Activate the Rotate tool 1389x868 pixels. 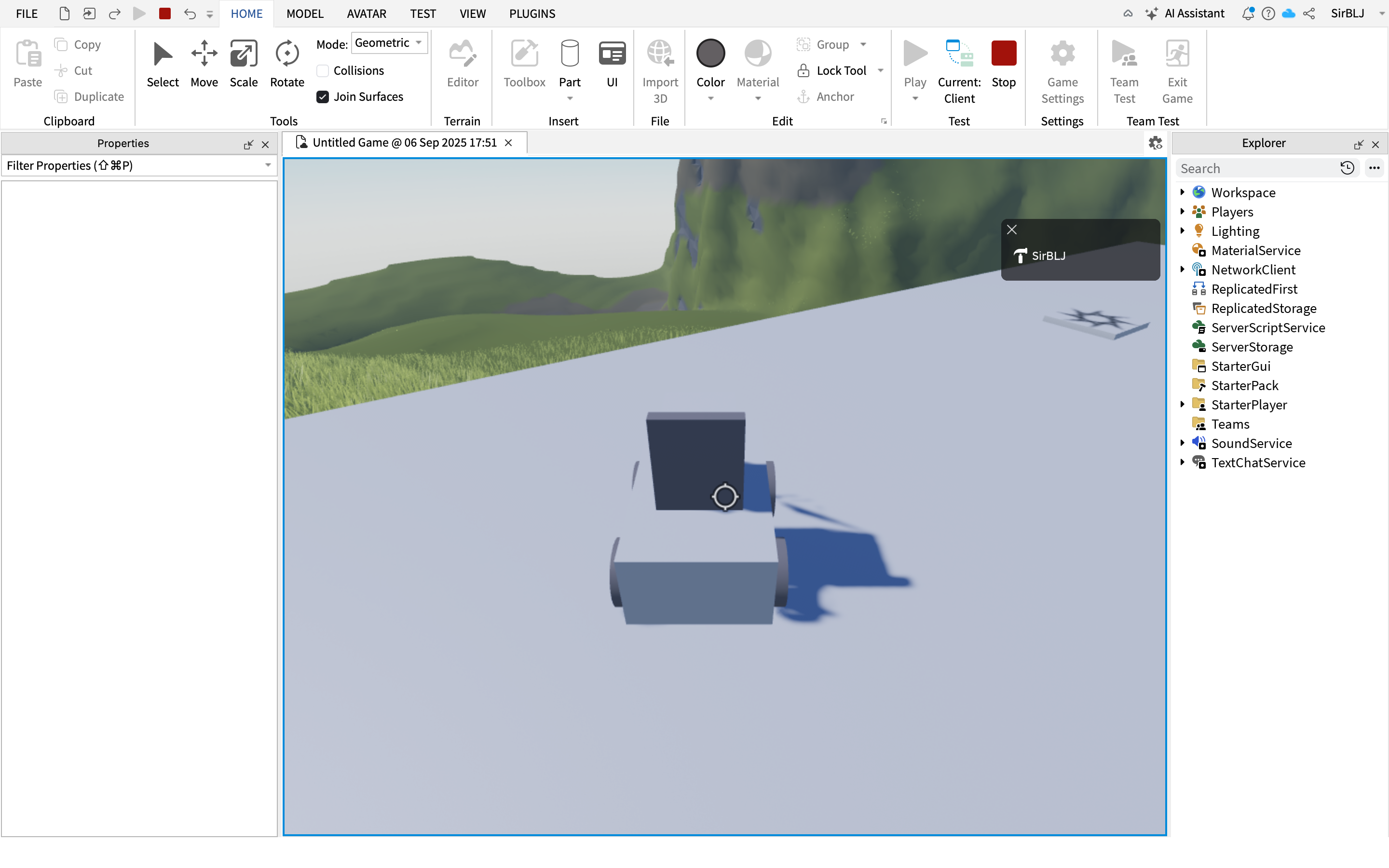tap(287, 63)
